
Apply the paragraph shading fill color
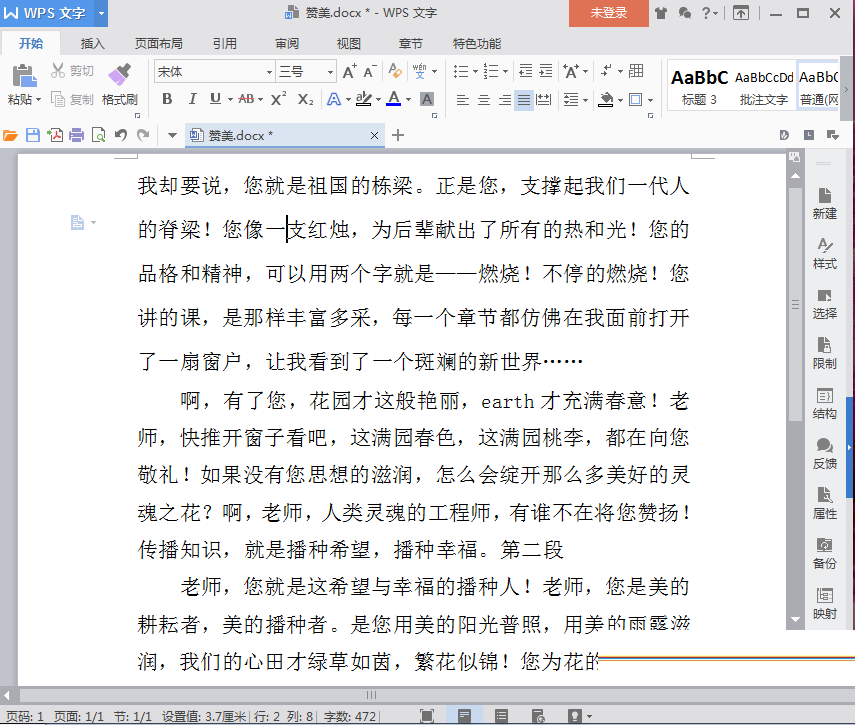point(606,99)
